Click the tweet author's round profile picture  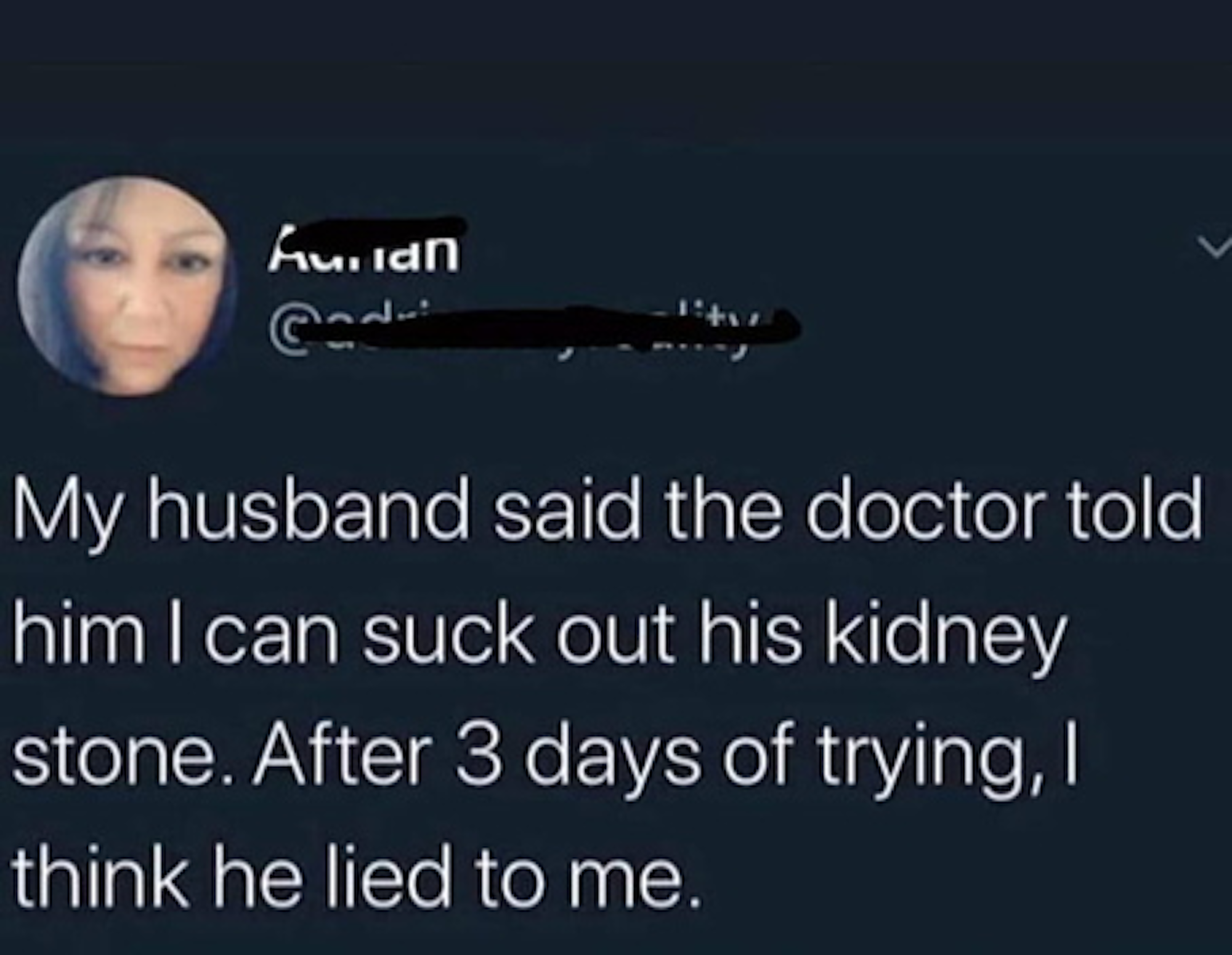(x=128, y=285)
